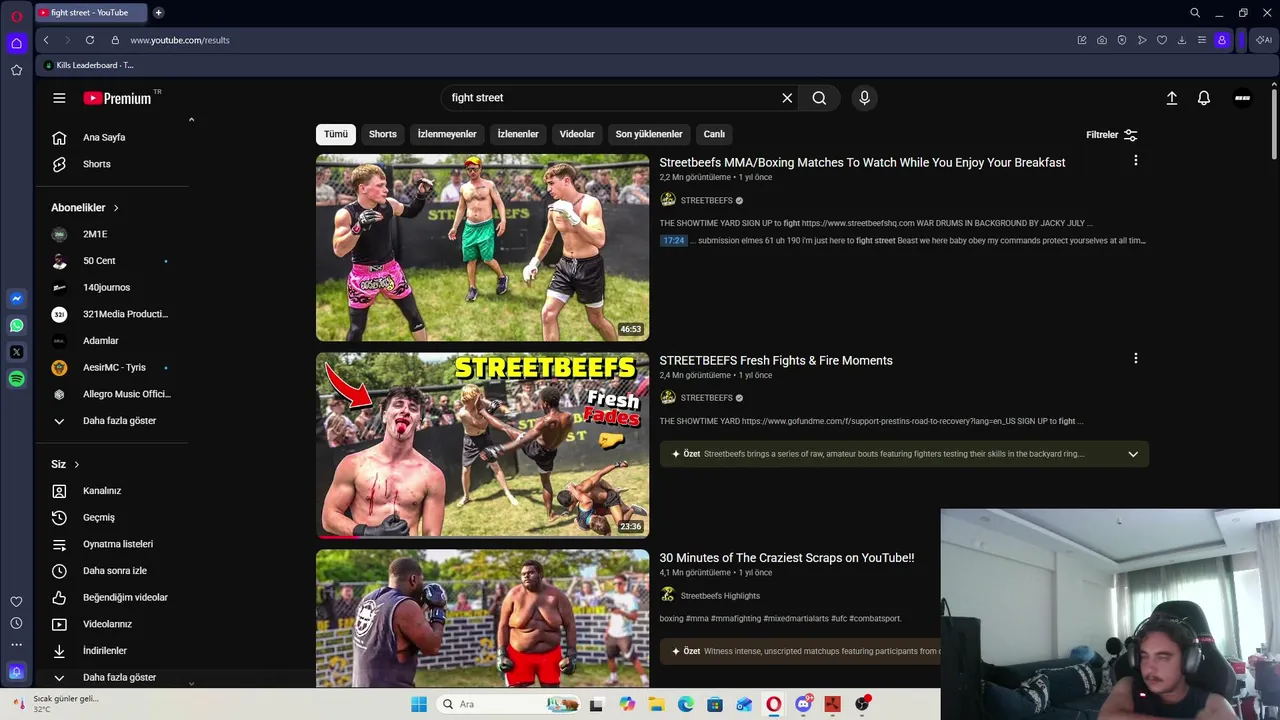Image resolution: width=1280 pixels, height=720 pixels.
Task: Reload the page with the refresh icon
Action: click(x=90, y=40)
